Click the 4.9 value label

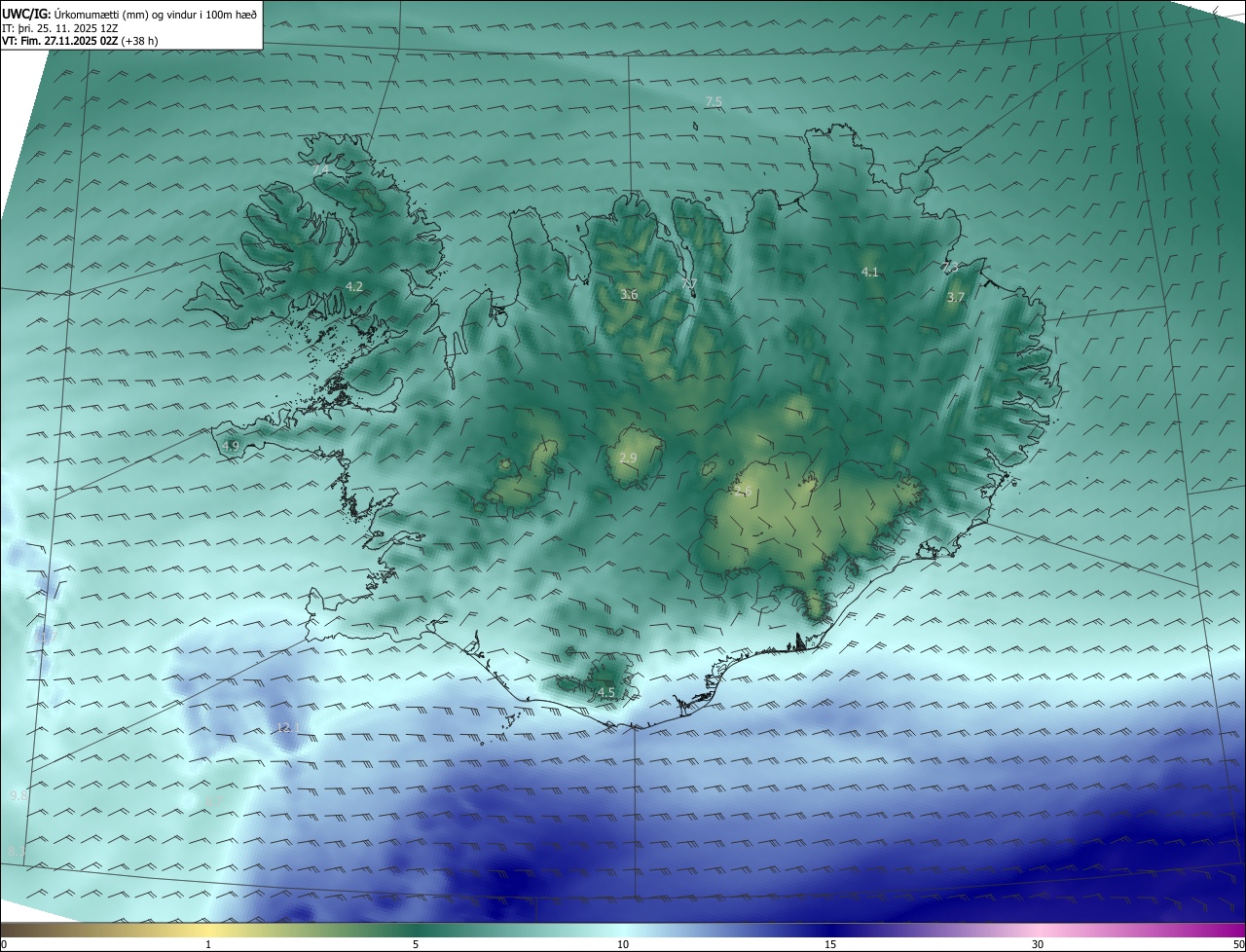[x=231, y=446]
